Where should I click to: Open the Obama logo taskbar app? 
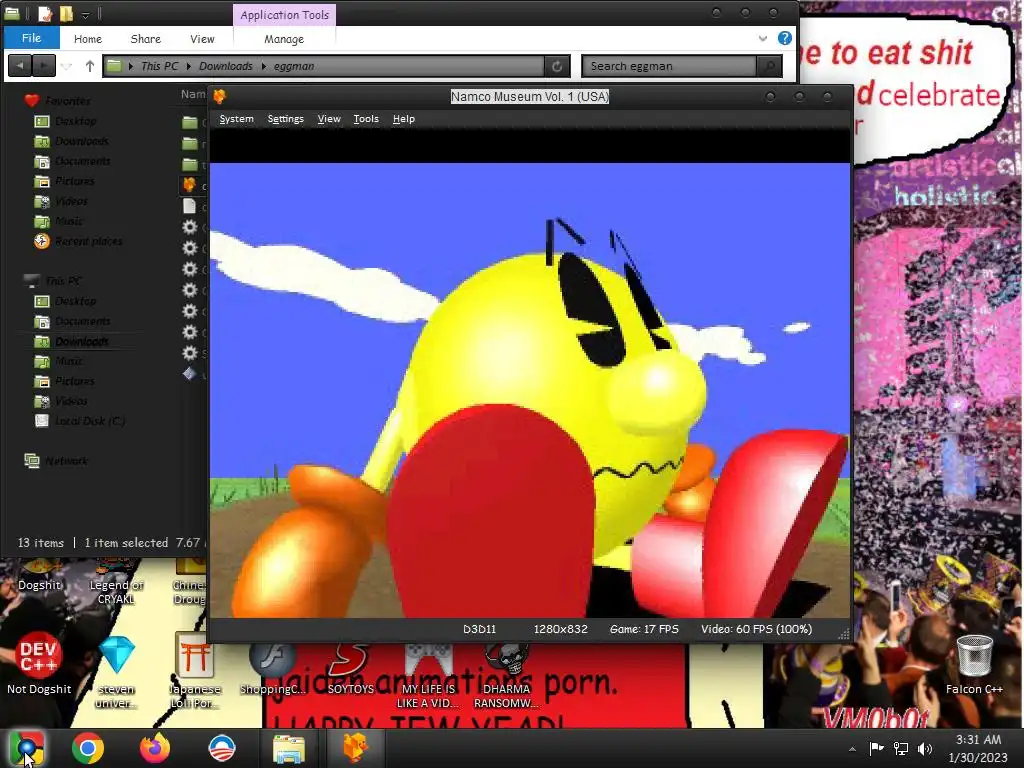pyautogui.click(x=221, y=748)
